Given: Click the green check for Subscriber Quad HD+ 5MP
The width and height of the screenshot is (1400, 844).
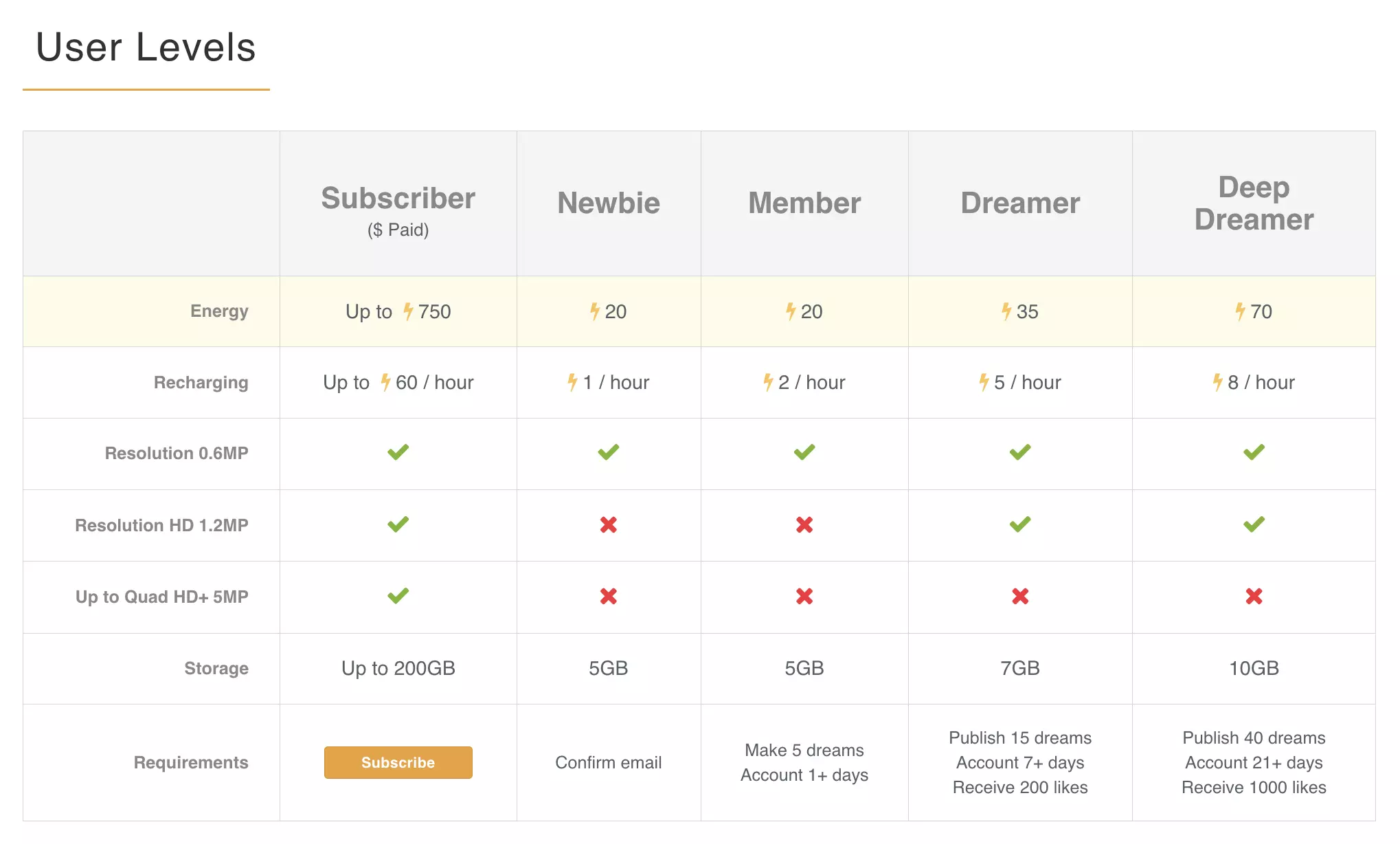Looking at the screenshot, I should (x=398, y=596).
